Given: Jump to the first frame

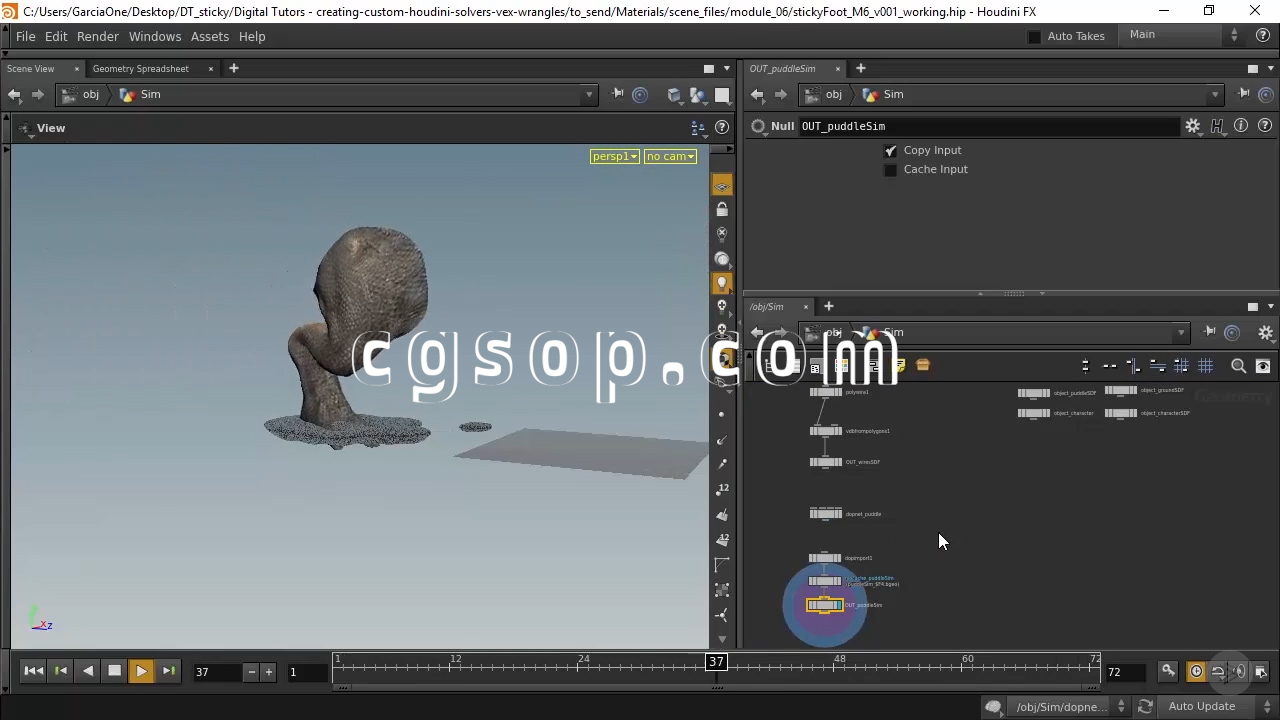Looking at the screenshot, I should (x=33, y=671).
